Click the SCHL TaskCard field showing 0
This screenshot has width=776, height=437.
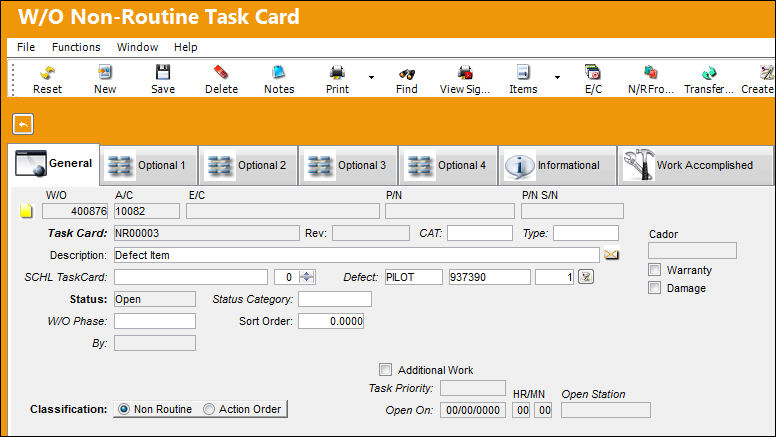point(286,277)
